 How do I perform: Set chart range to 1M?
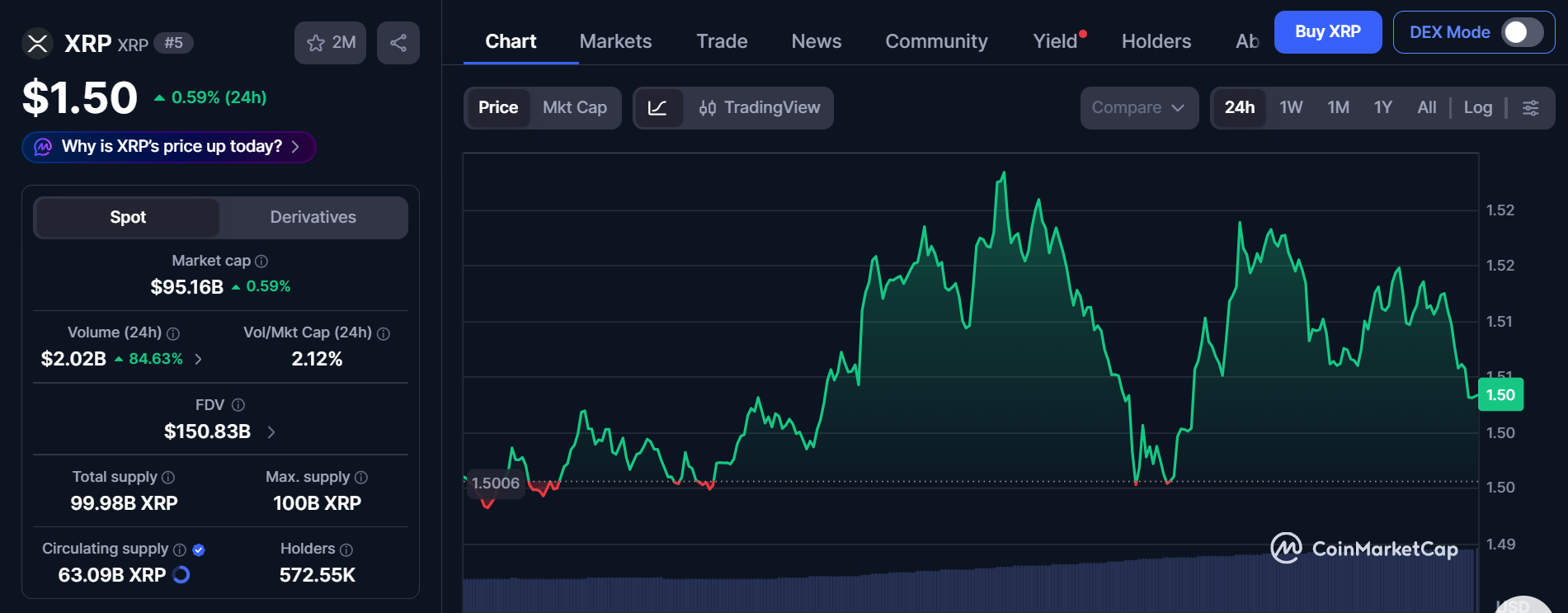[1338, 108]
